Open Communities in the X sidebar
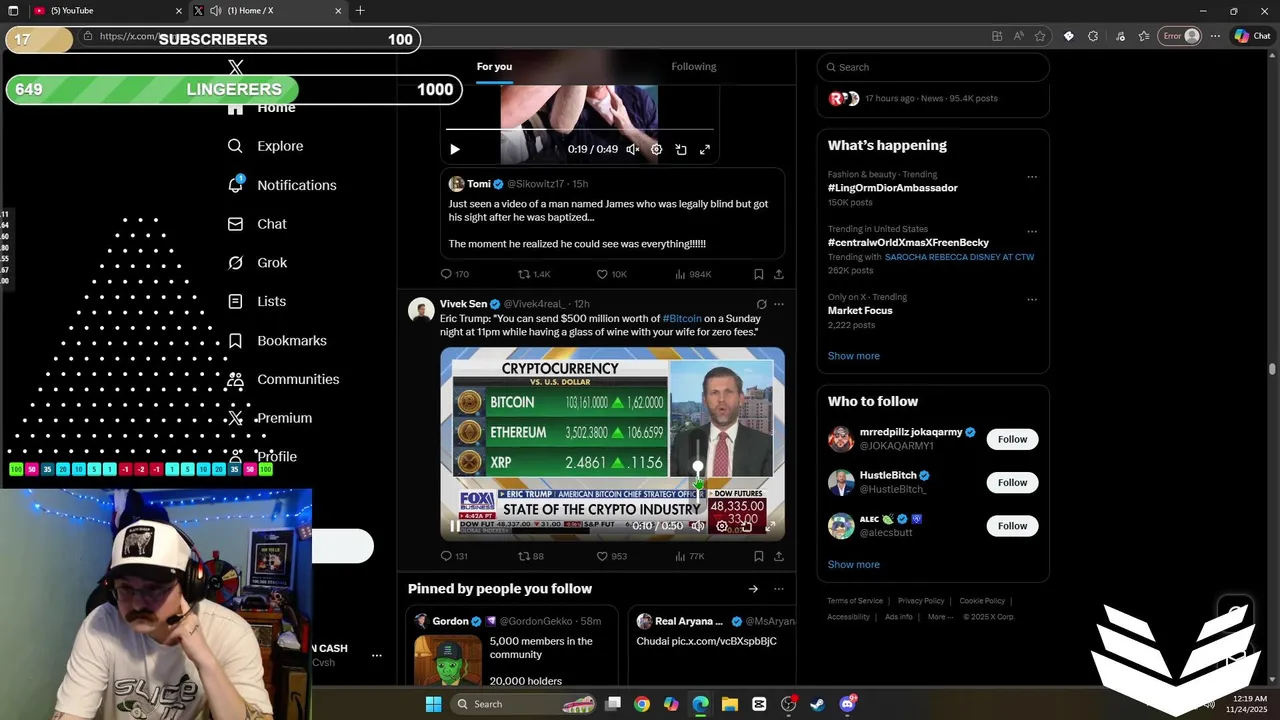The height and width of the screenshot is (720, 1280). click(x=283, y=379)
